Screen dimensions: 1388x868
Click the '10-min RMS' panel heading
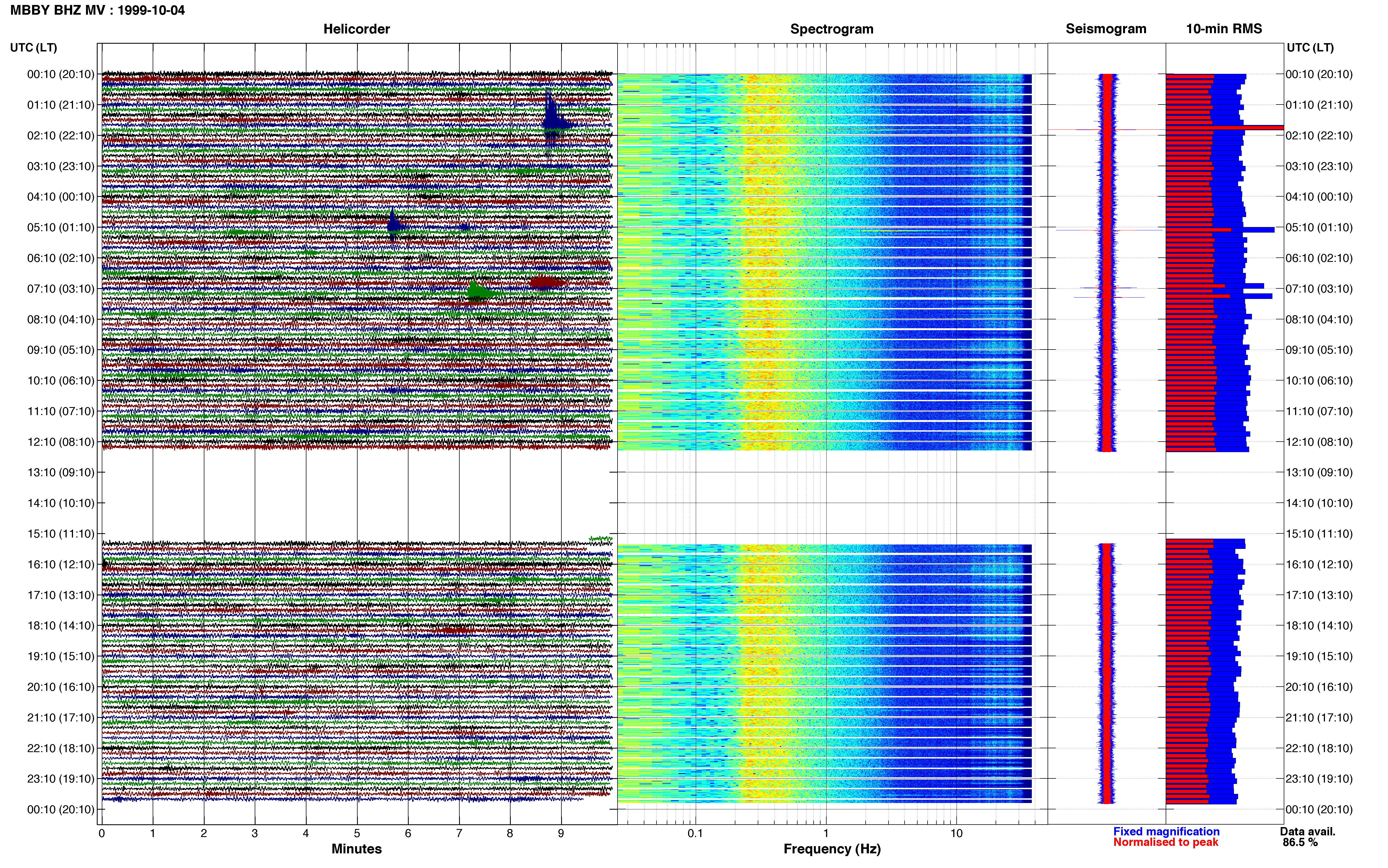[1224, 29]
